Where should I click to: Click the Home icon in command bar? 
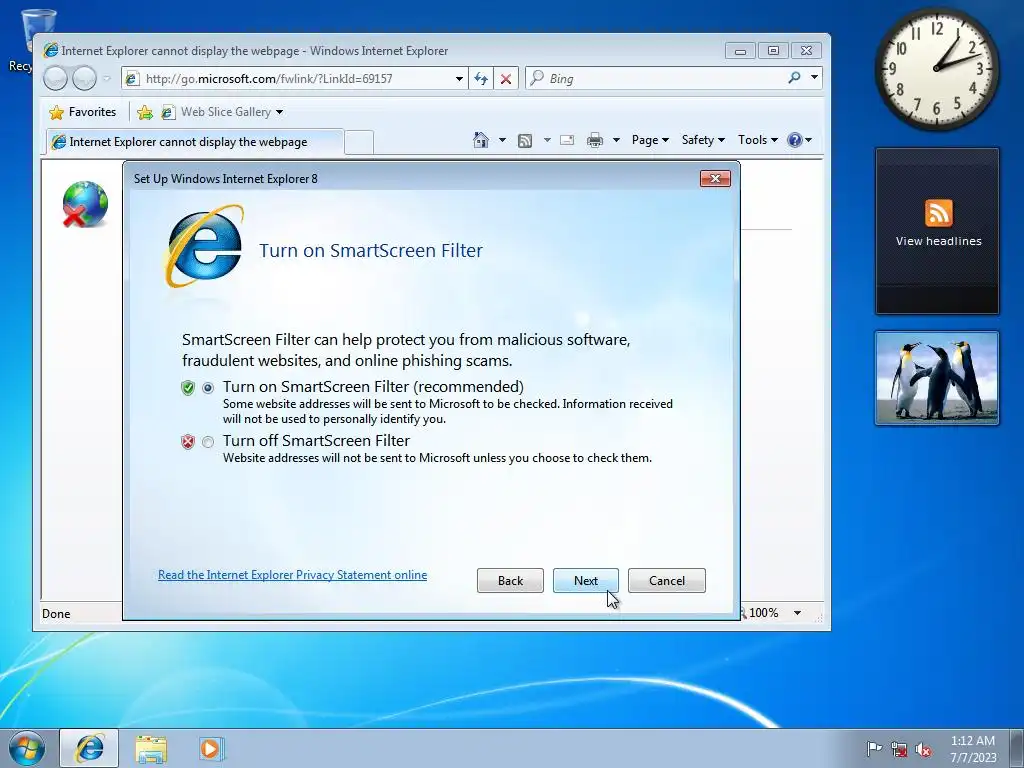481,140
